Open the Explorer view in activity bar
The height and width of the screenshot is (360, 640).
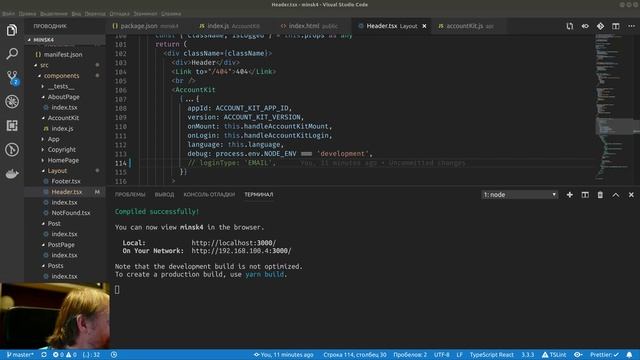pyautogui.click(x=12, y=30)
